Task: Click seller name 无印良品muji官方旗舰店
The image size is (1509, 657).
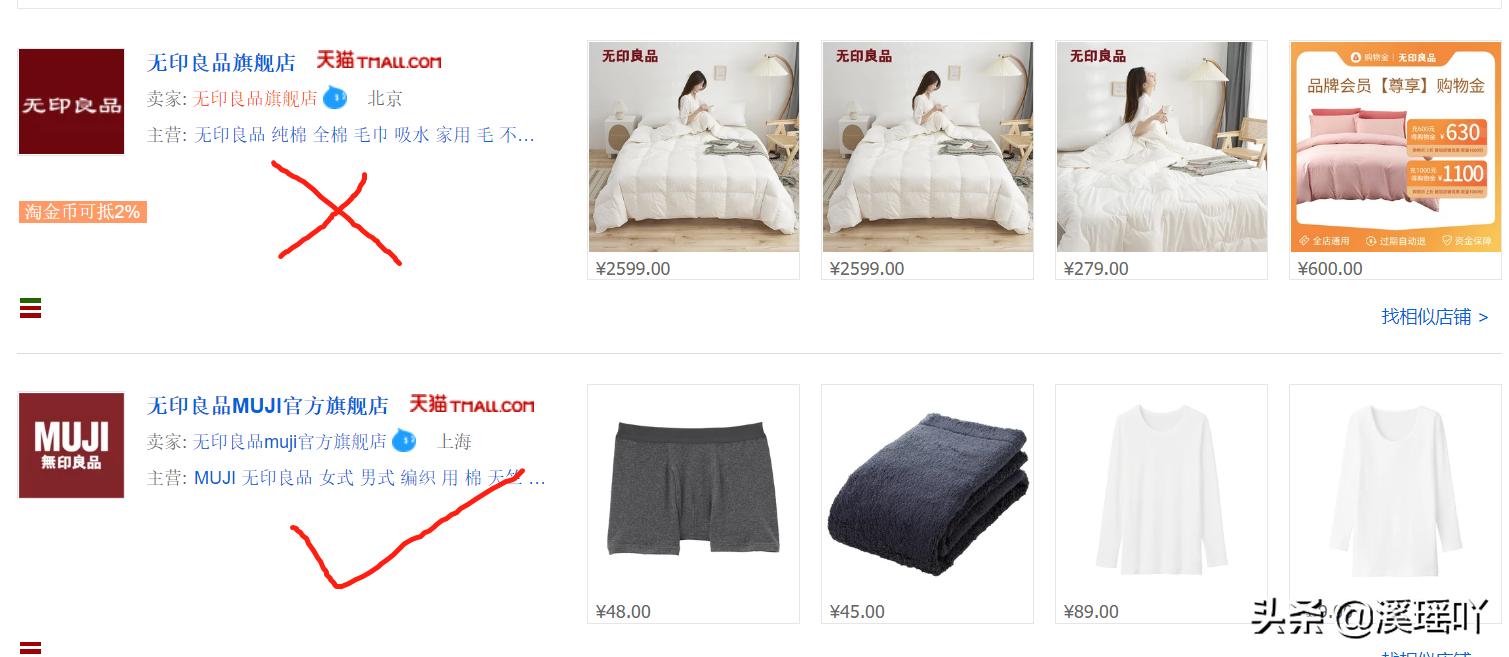Action: pos(290,441)
